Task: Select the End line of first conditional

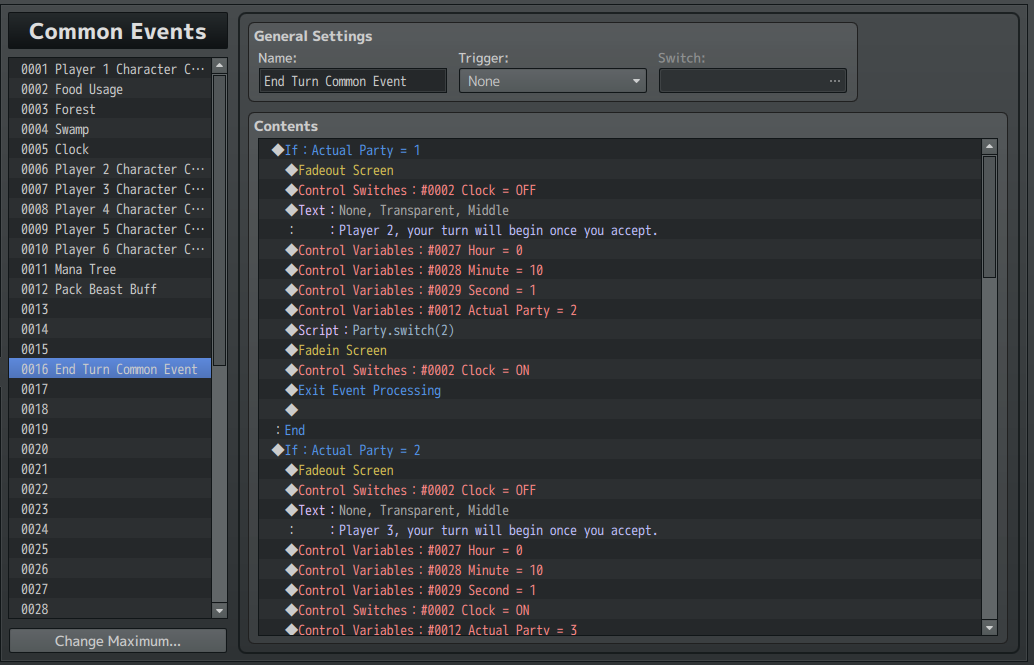Action: 619,430
